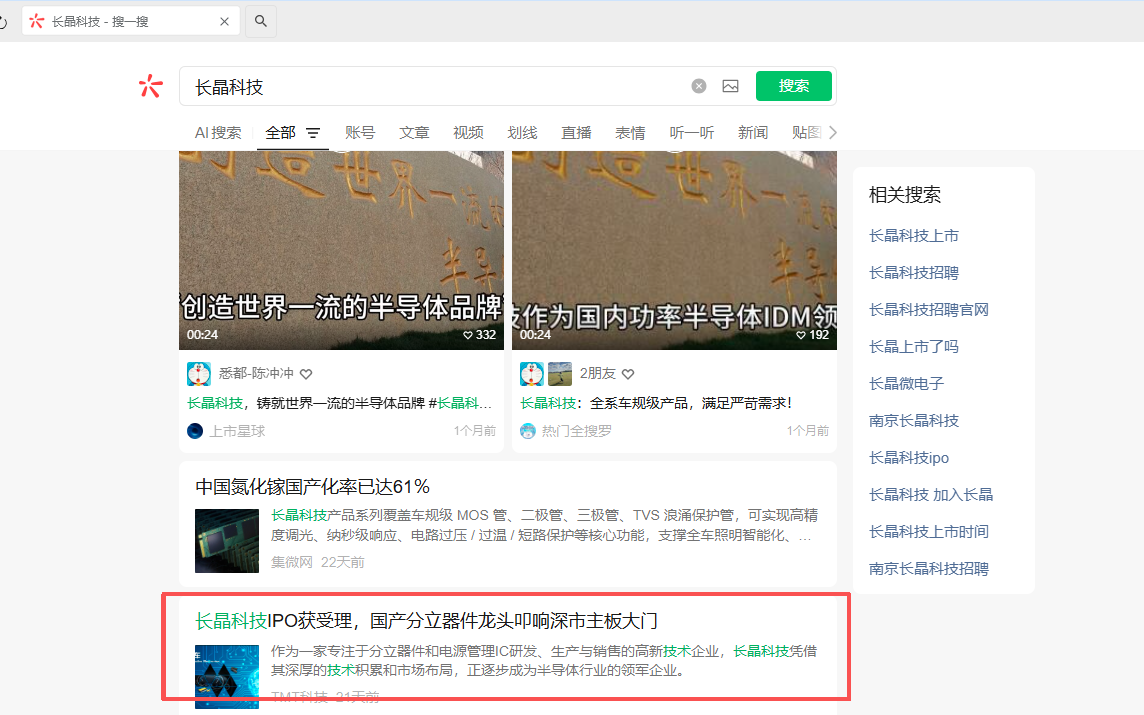Click source 热门全搜罗 text
This screenshot has width=1144, height=715.
[x=576, y=431]
